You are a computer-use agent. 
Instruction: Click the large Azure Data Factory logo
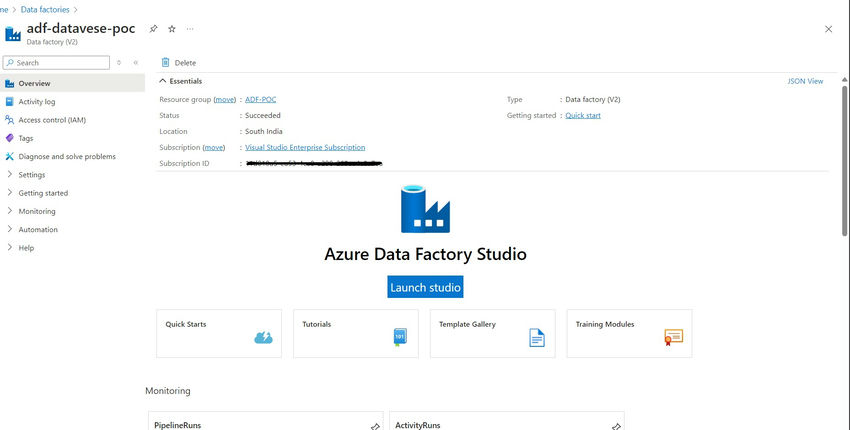tap(425, 209)
